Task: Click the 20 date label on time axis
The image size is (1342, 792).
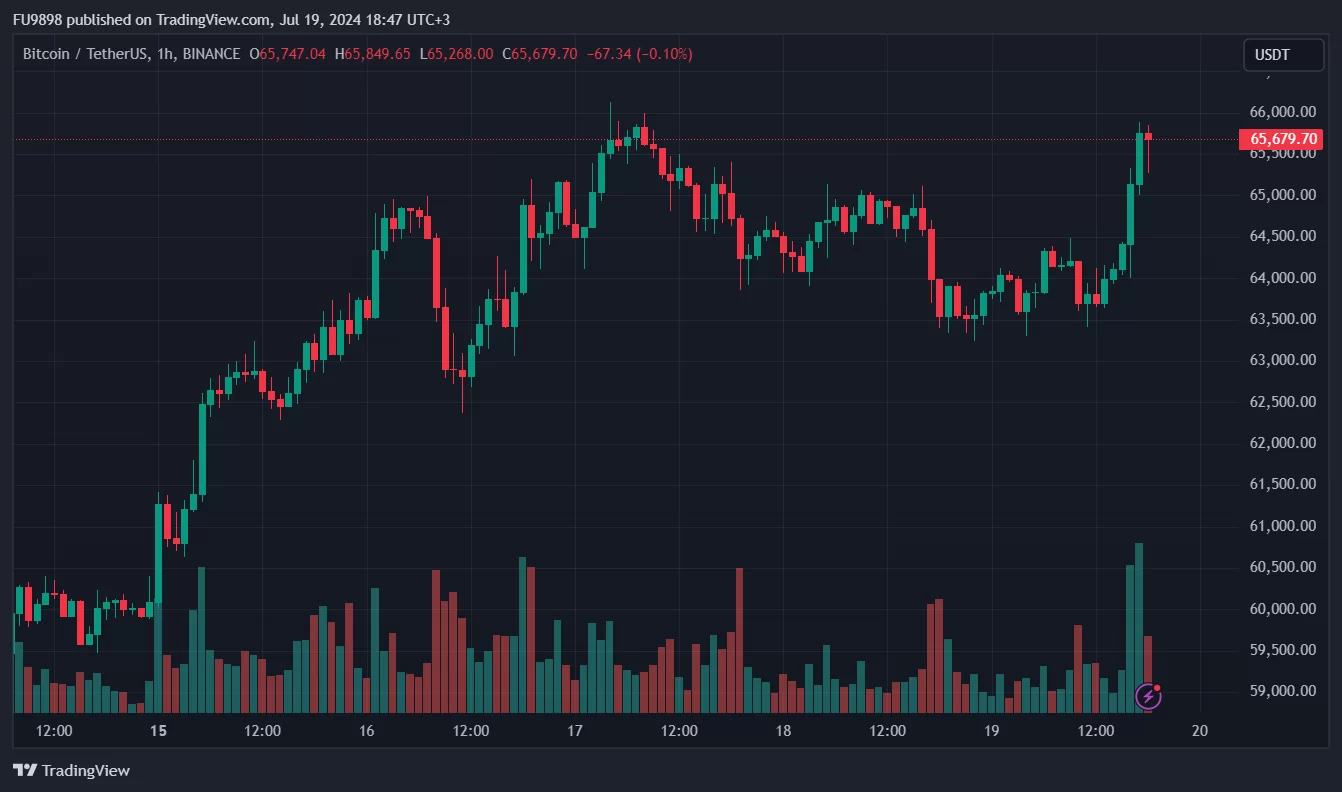Action: (x=1200, y=731)
